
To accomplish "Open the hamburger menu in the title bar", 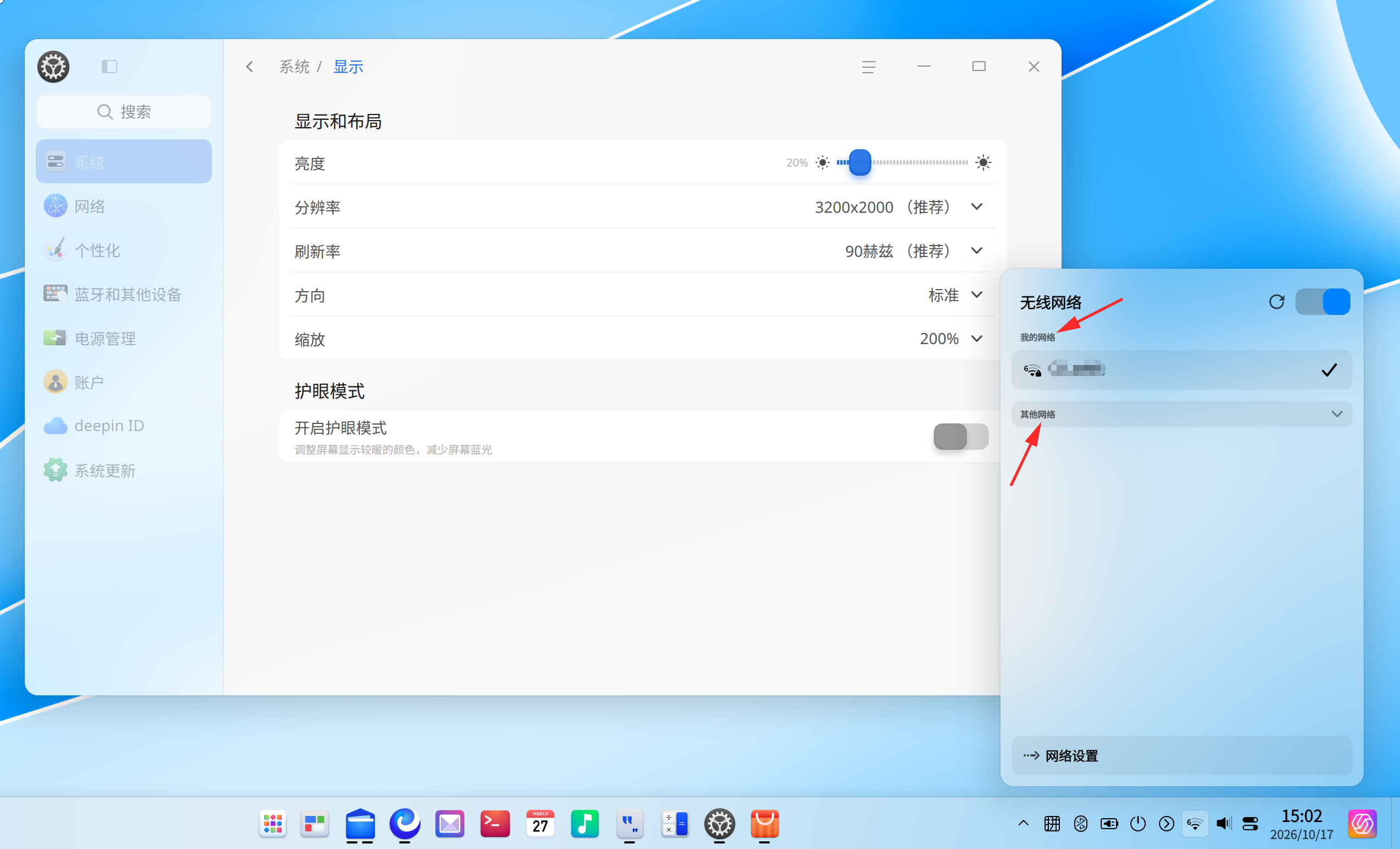I will [x=869, y=67].
